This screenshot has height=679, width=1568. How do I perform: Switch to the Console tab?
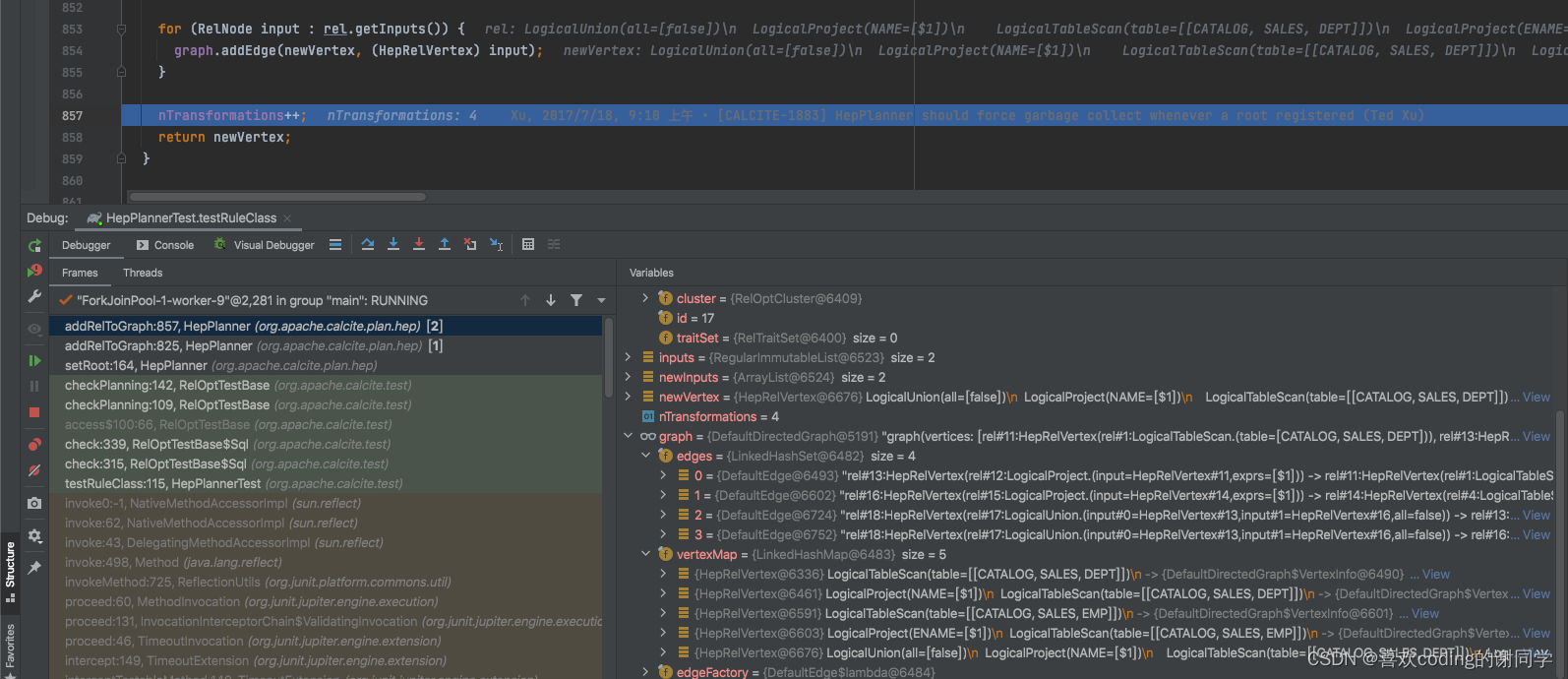coord(164,245)
